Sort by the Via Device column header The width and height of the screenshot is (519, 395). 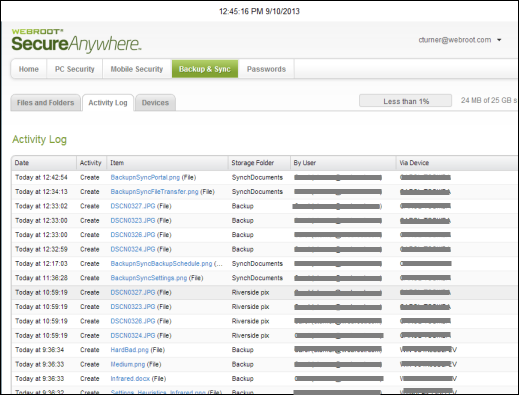coord(457,163)
